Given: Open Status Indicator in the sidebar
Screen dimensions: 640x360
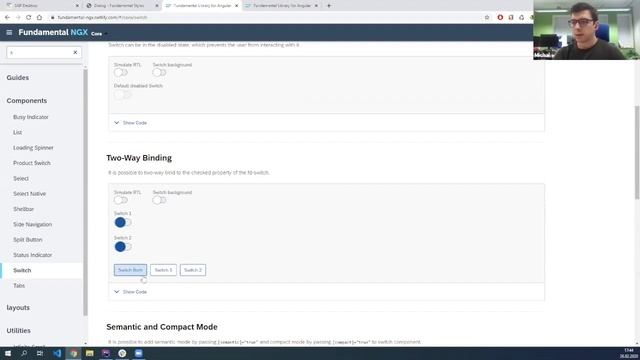Looking at the screenshot, I should (x=33, y=255).
